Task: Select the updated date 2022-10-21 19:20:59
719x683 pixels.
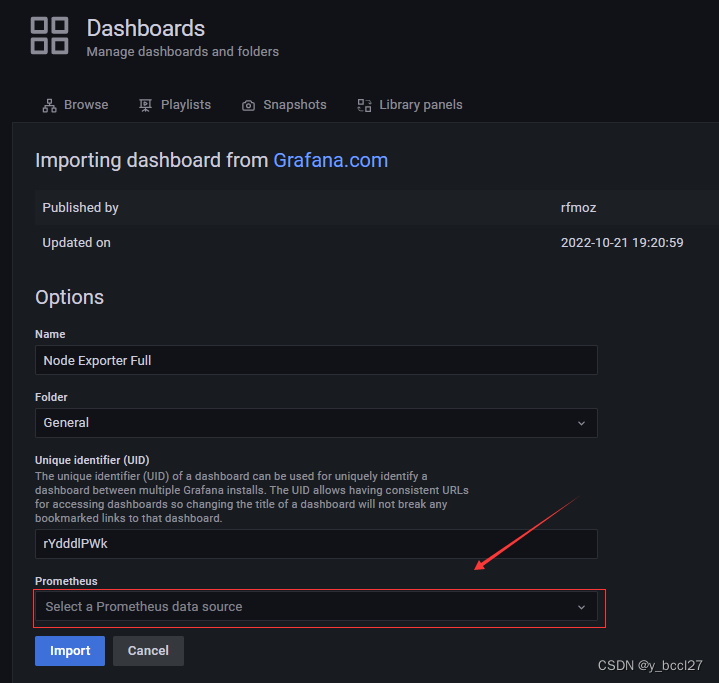Action: pos(622,243)
